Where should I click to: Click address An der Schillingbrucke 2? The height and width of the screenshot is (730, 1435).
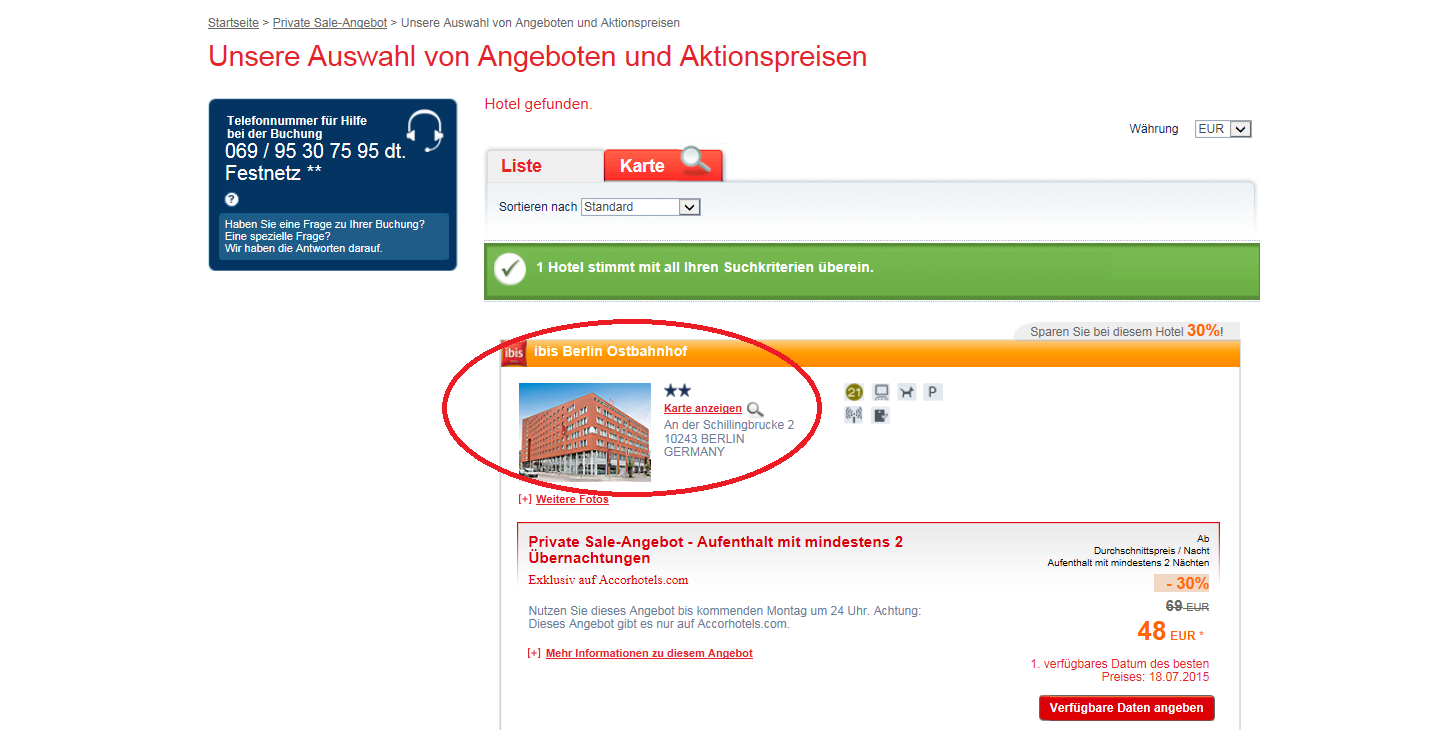(x=729, y=425)
